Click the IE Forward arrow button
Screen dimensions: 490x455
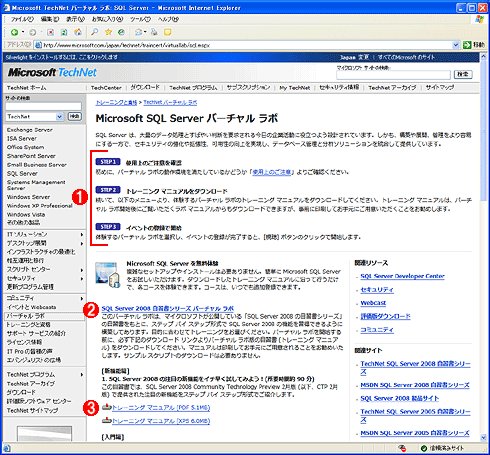(33, 32)
